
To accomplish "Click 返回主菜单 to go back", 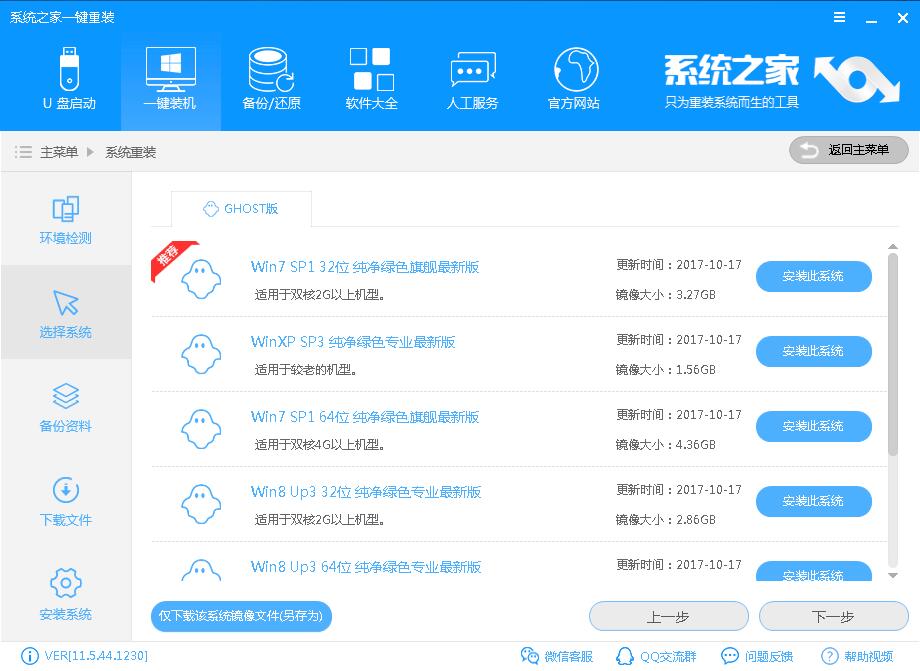I will coord(848,150).
